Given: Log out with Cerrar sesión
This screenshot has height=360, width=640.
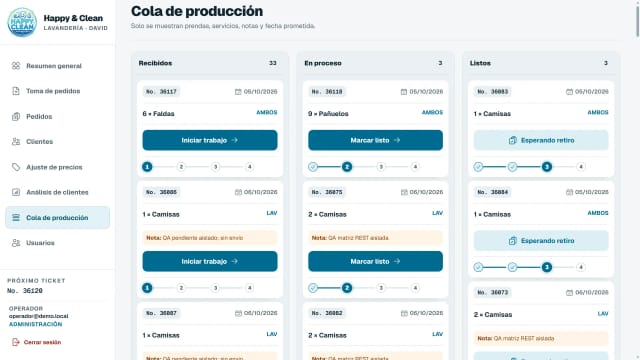Looking at the screenshot, I should pos(37,342).
